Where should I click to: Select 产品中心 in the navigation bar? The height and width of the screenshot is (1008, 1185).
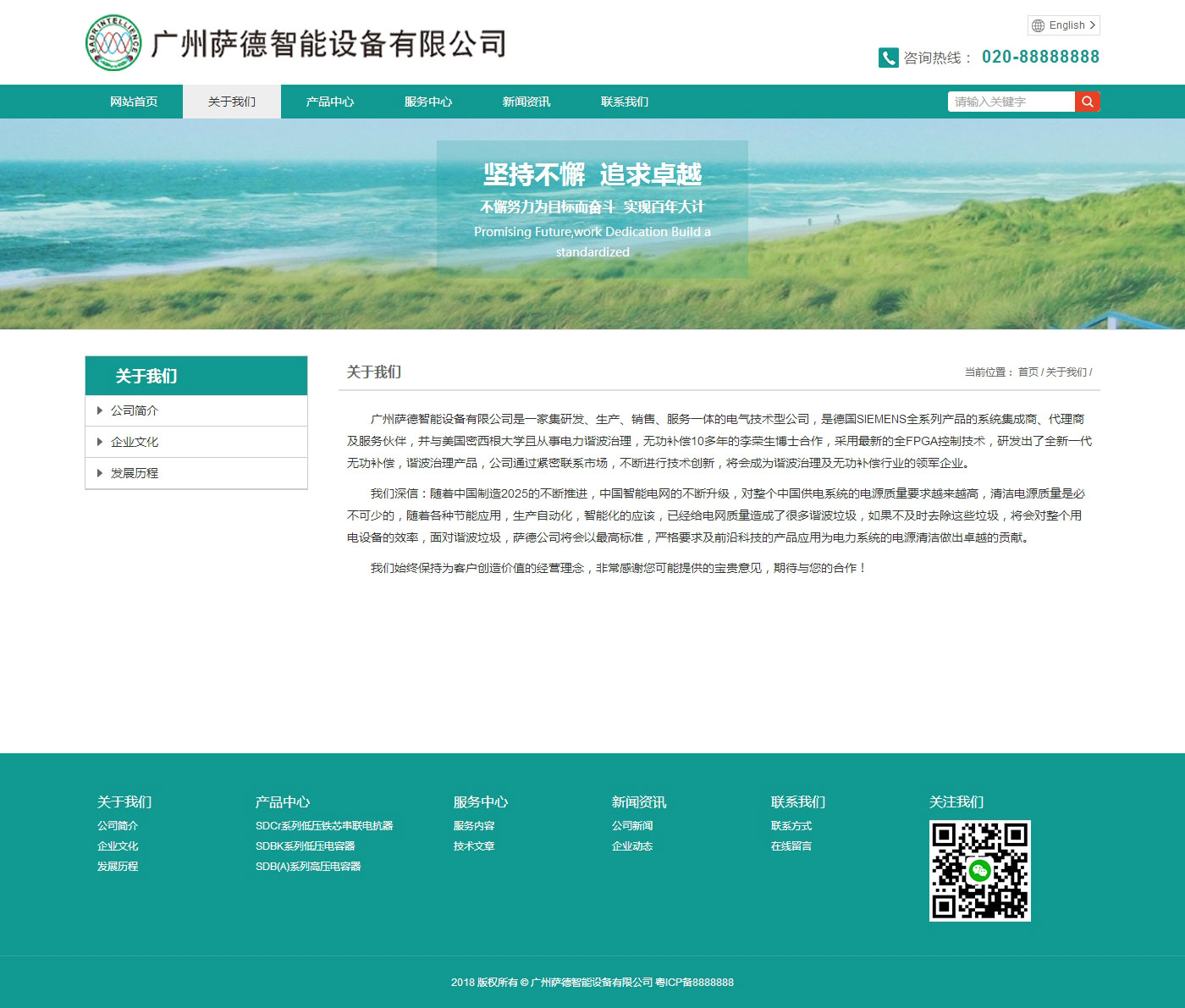click(330, 102)
